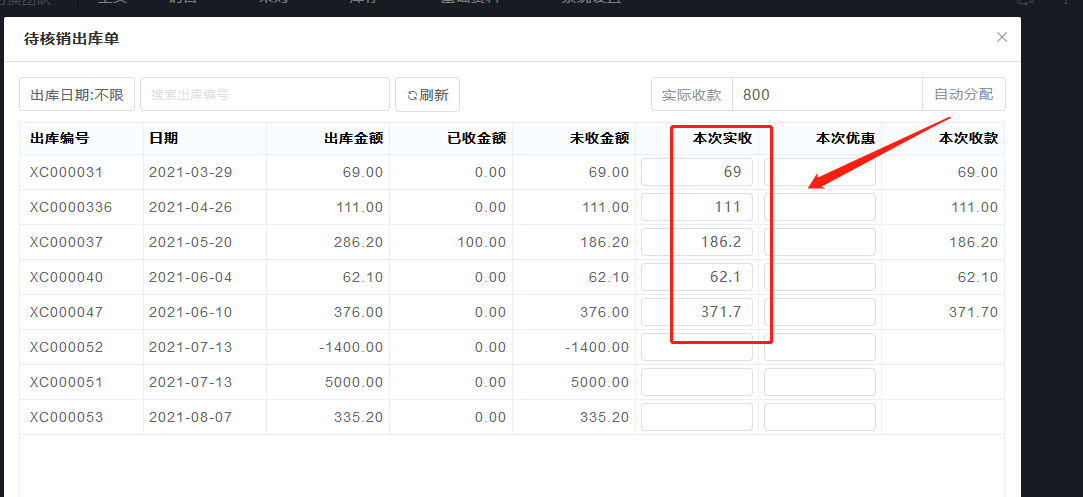Screen dimensions: 1083x497
Task: Click 本次优惠 input for XC000031
Action: [x=819, y=172]
